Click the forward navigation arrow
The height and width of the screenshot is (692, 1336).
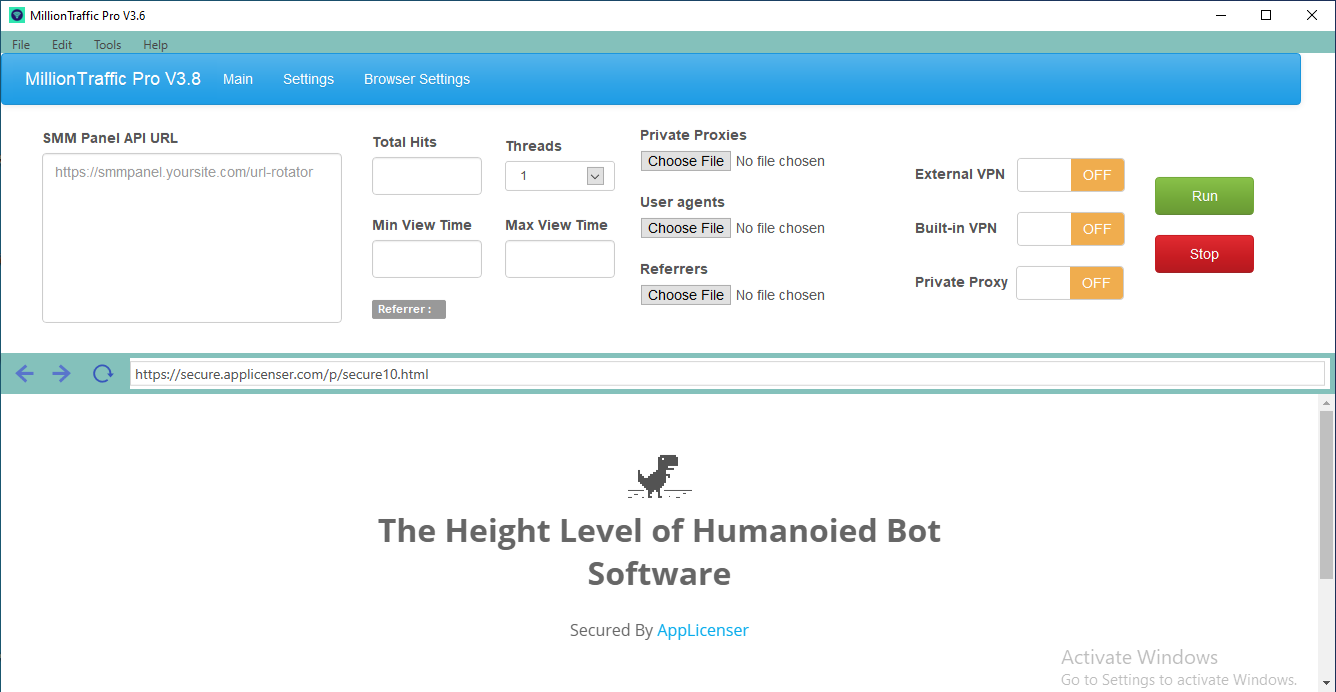pos(61,373)
